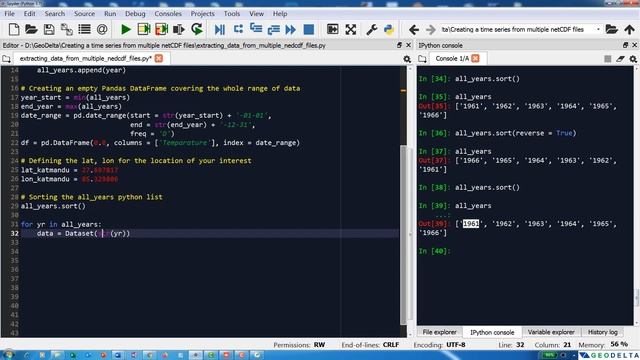Click the highlighted '1961' in console output
Screen dimensions: 640x360
(x=471, y=224)
